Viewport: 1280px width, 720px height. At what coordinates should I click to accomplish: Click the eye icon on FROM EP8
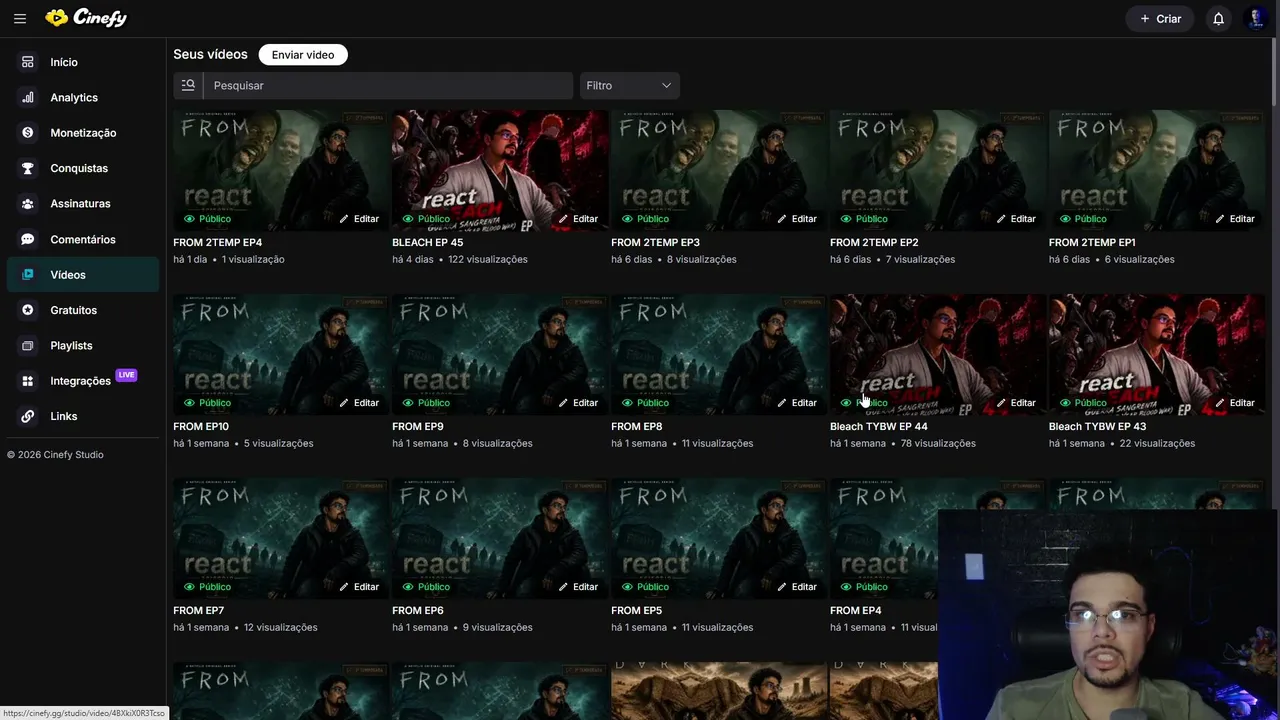(x=627, y=403)
